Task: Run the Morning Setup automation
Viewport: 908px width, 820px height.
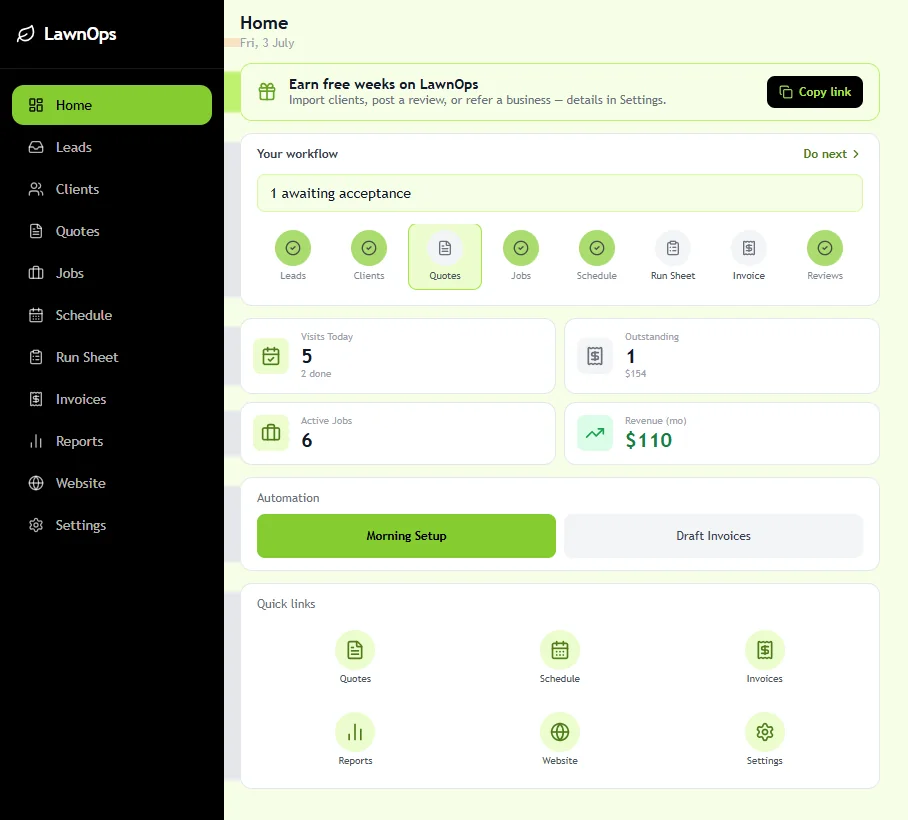Action: tap(407, 536)
